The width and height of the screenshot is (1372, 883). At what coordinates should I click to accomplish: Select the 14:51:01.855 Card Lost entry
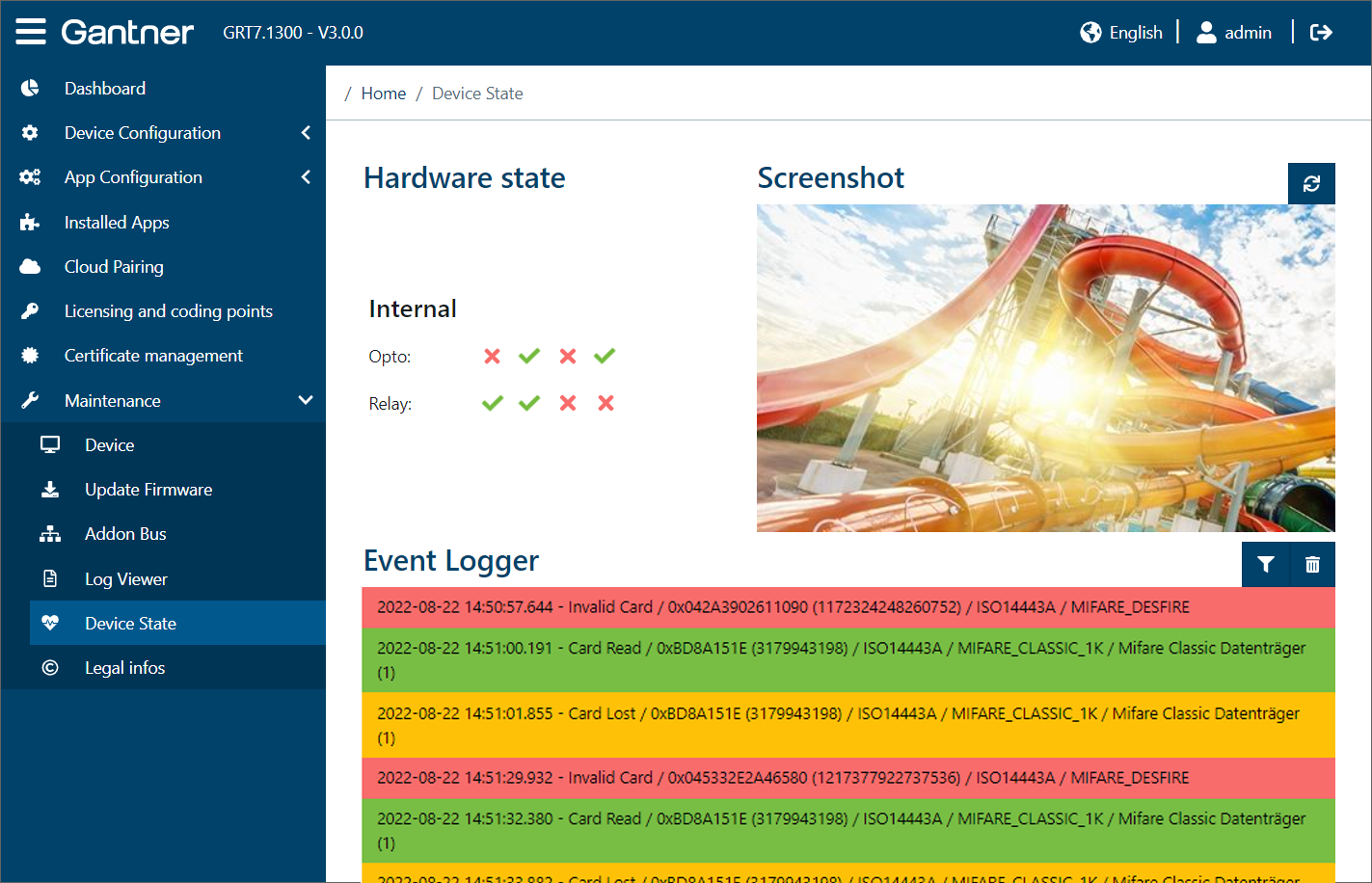[848, 726]
